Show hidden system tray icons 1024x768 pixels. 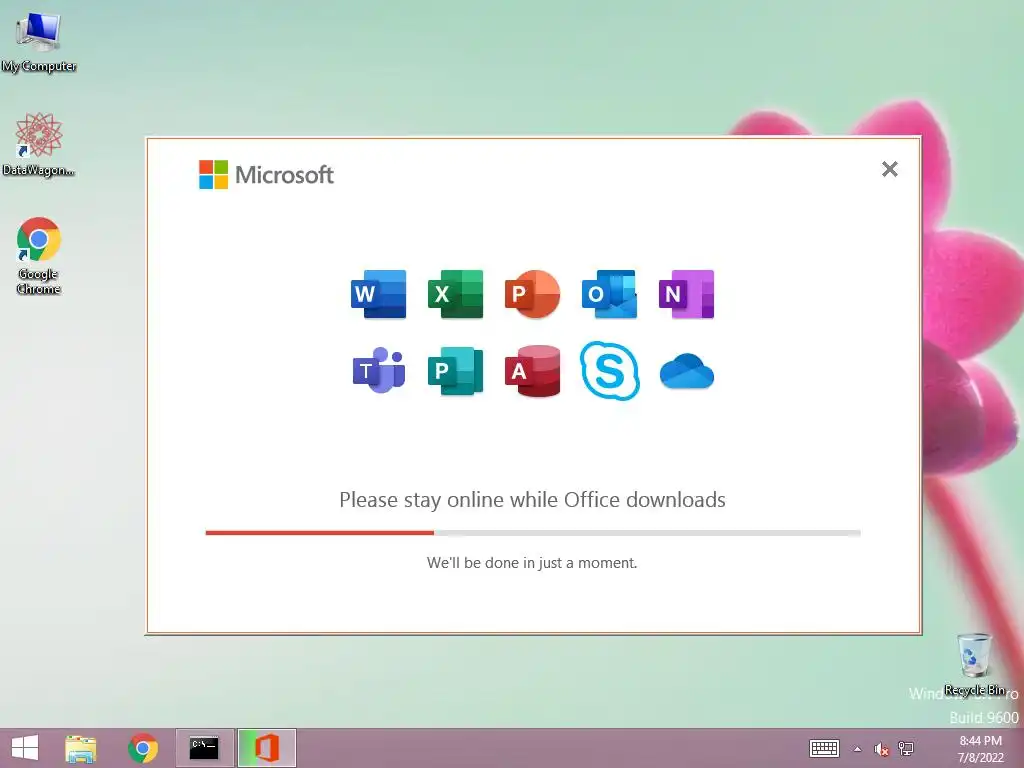point(857,749)
